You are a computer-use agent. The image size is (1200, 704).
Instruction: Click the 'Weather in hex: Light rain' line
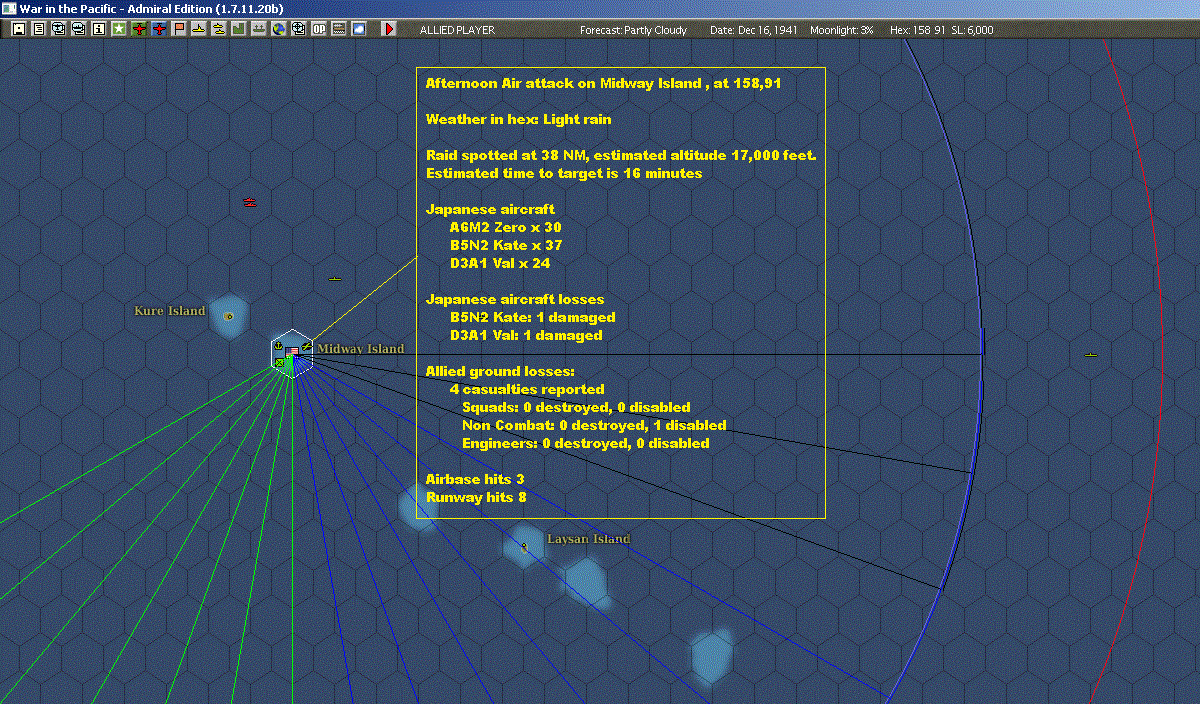[x=518, y=119]
